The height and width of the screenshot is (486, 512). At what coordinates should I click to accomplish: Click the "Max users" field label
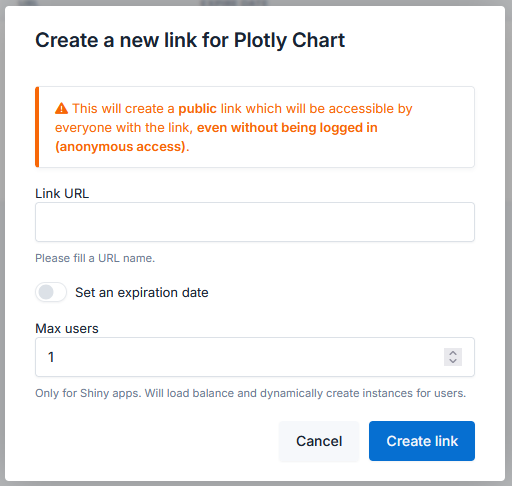[67, 328]
